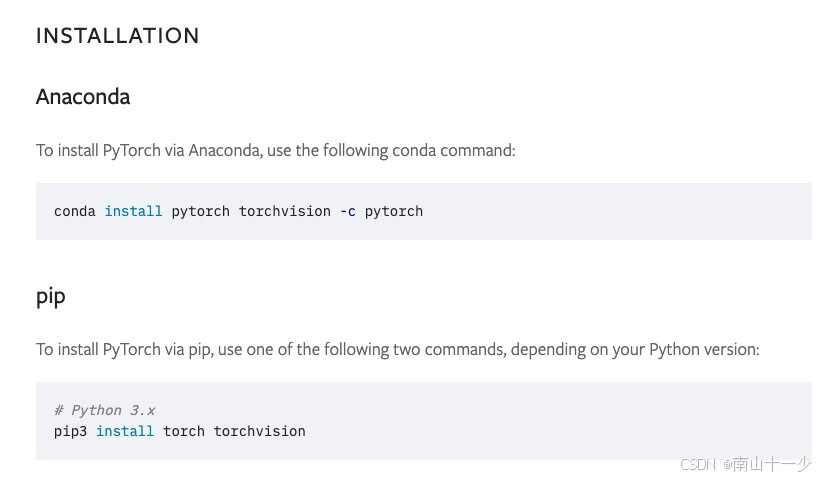Viewport: 824px width, 480px height.
Task: Click the first pytorch package name after conda install
Action: pos(200,211)
